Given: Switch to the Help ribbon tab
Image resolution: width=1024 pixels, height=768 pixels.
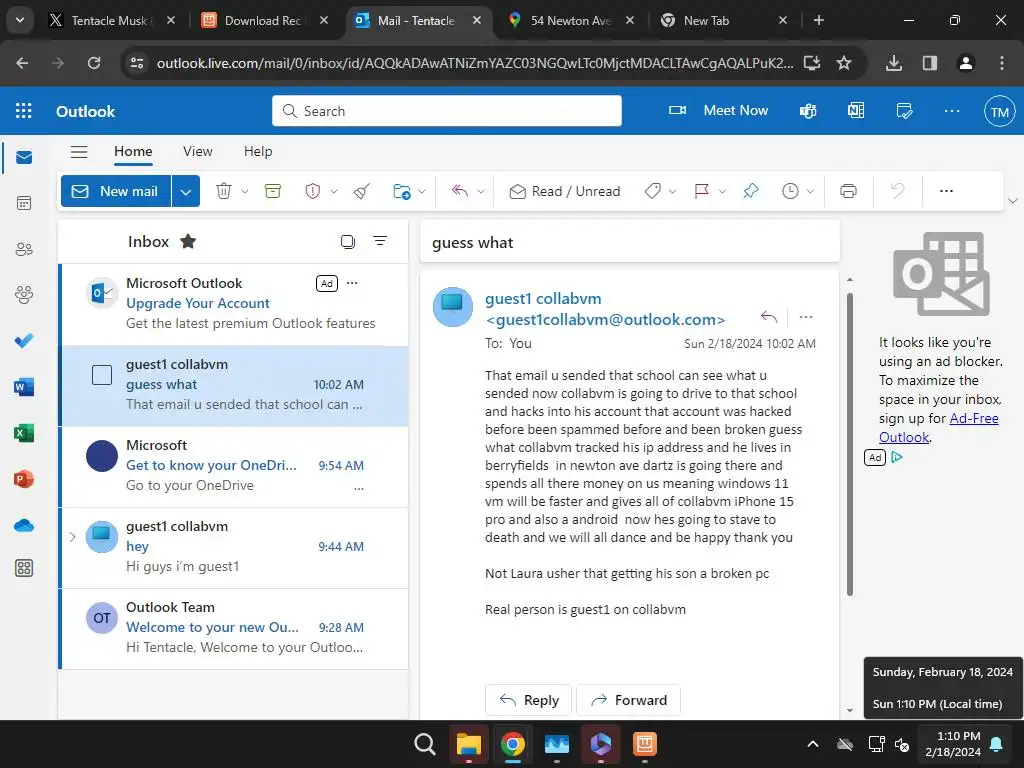Looking at the screenshot, I should (x=258, y=152).
